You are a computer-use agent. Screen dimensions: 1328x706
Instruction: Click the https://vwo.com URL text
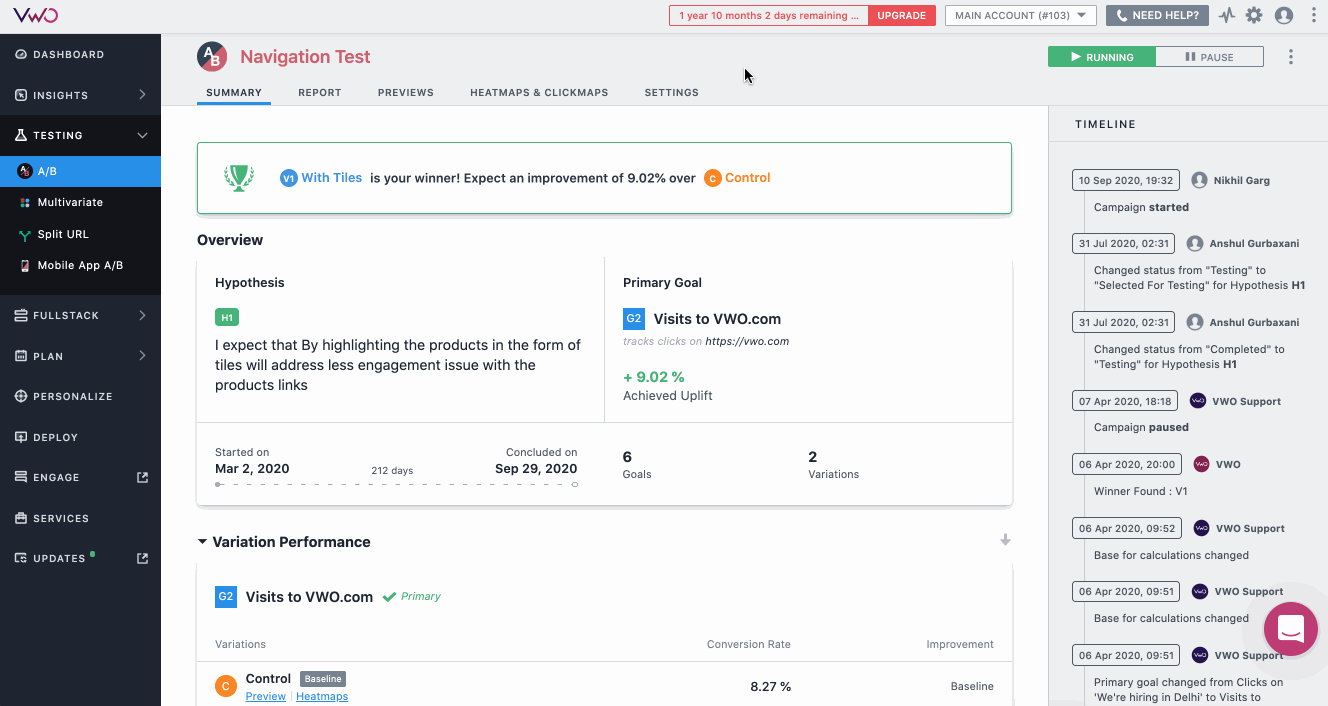pos(747,341)
